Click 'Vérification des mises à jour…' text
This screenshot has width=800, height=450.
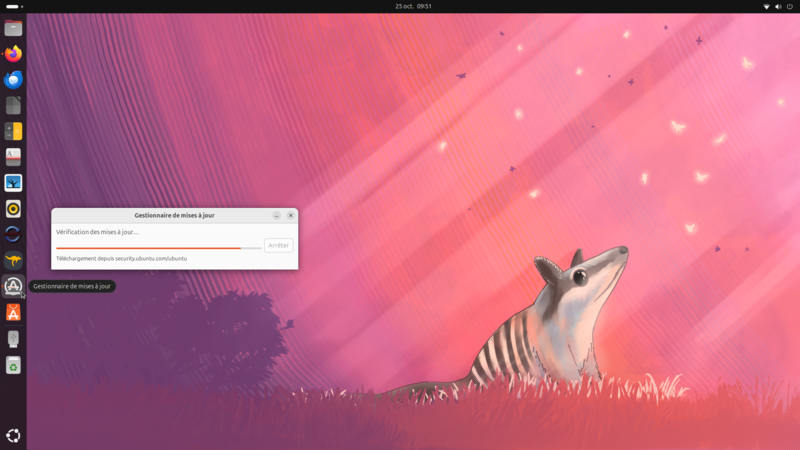pyautogui.click(x=97, y=232)
